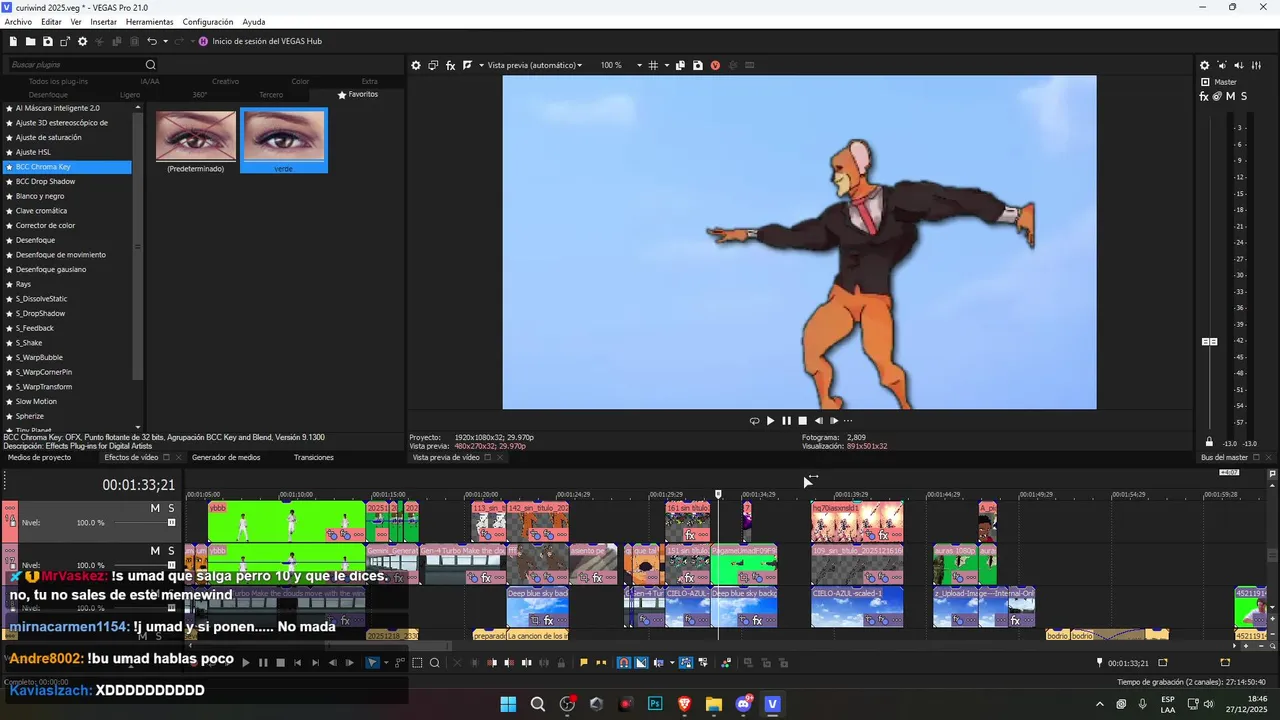Open the Archivo menu
The height and width of the screenshot is (720, 1280).
[18, 21]
